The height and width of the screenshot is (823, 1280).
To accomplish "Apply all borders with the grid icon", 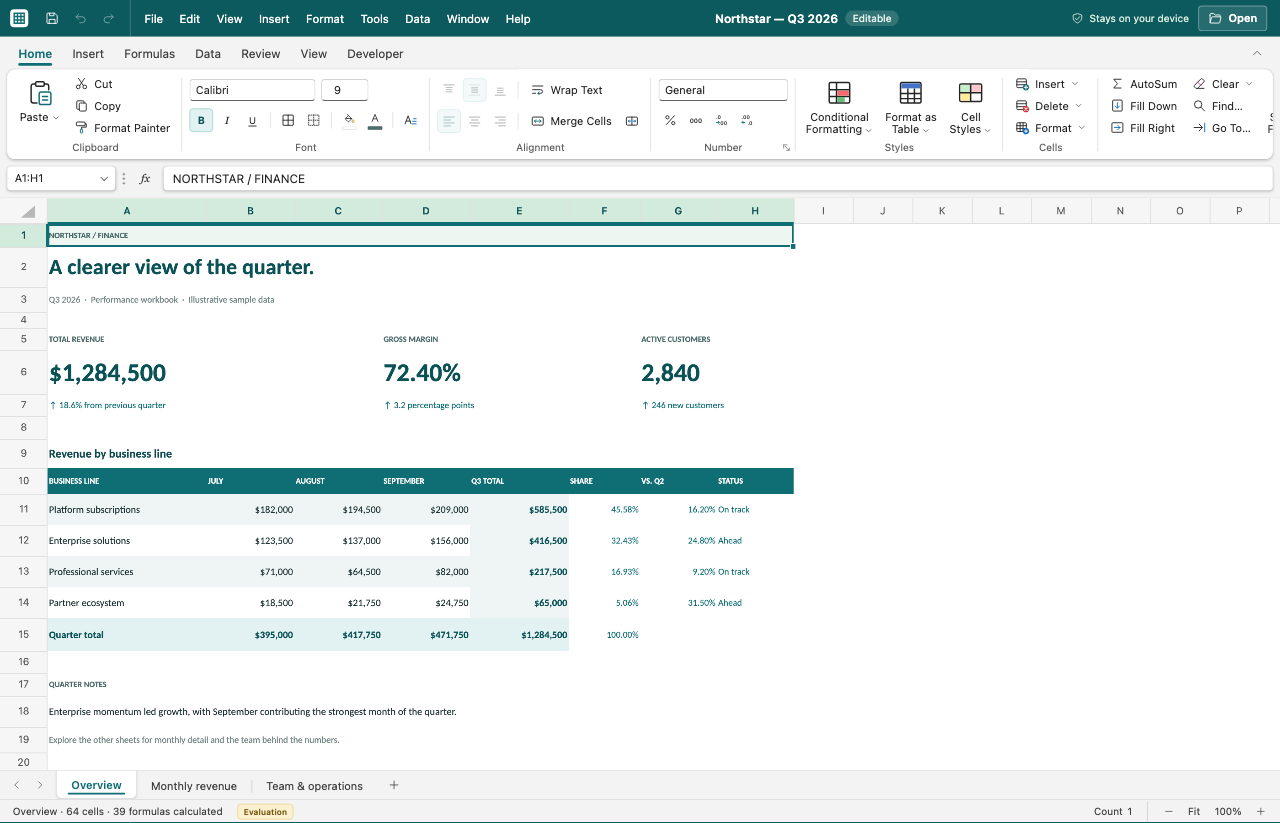I will pos(288,121).
